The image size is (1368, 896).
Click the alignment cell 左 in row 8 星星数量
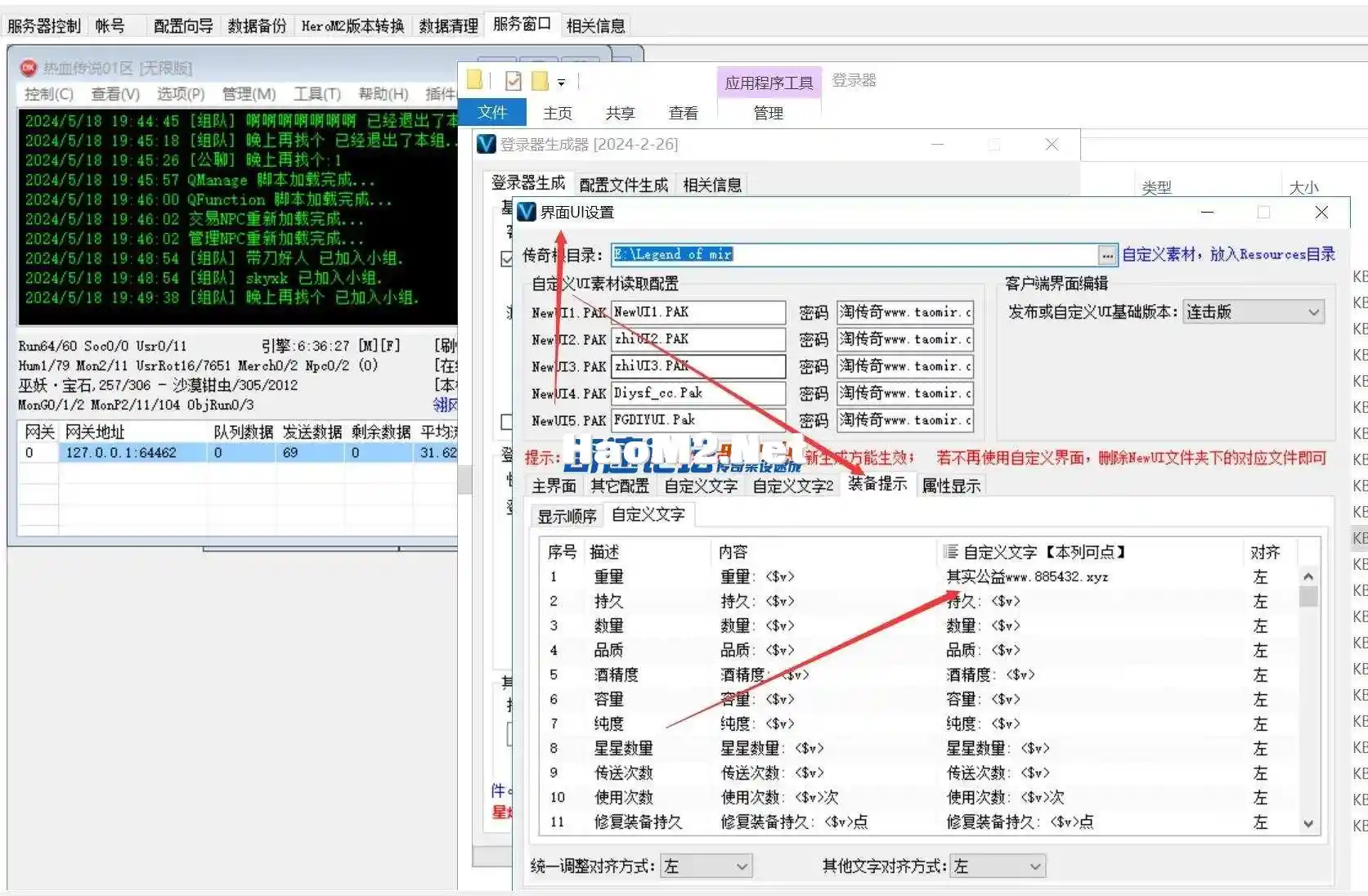[x=1260, y=749]
